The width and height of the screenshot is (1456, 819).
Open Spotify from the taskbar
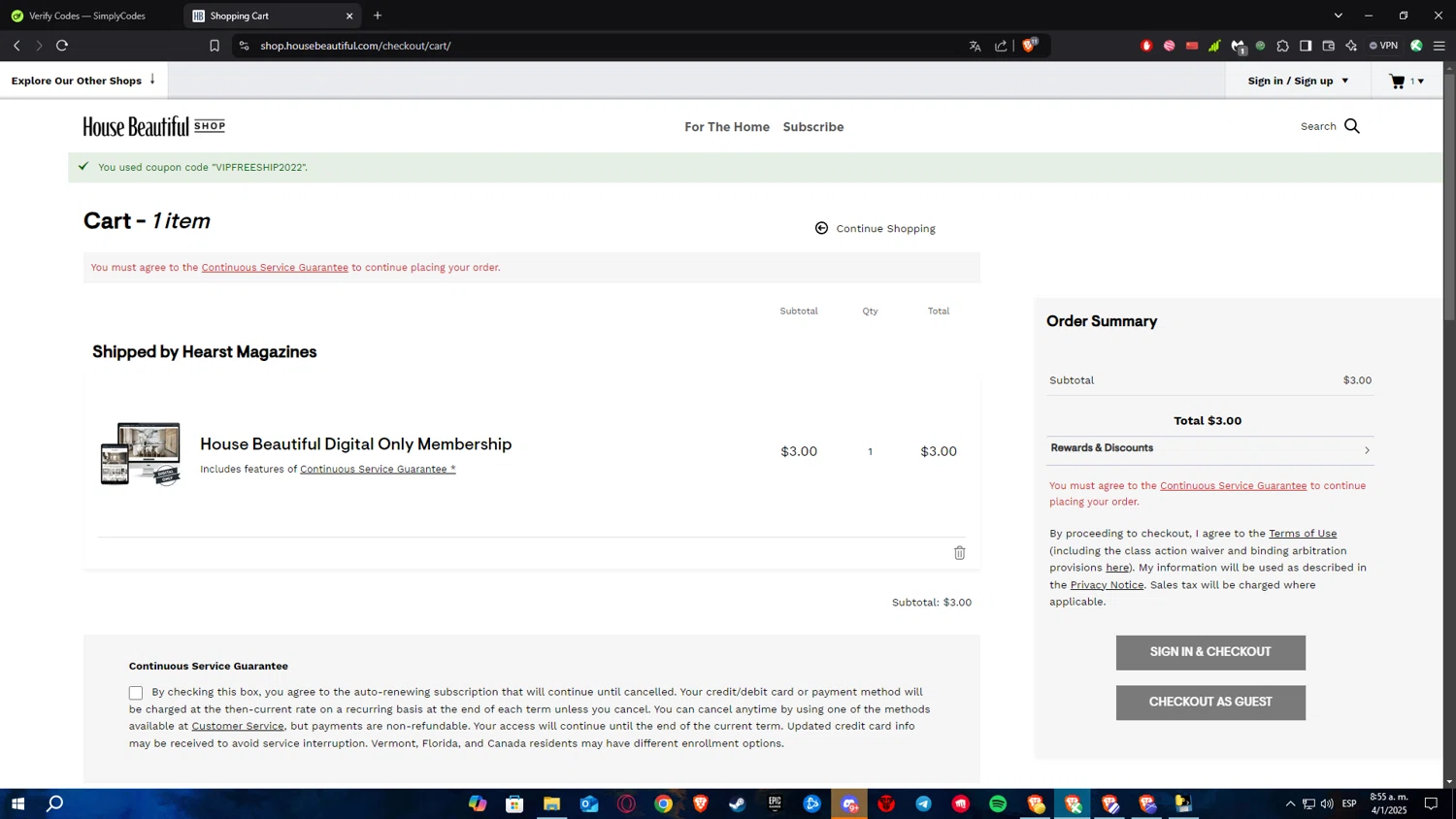[x=998, y=803]
